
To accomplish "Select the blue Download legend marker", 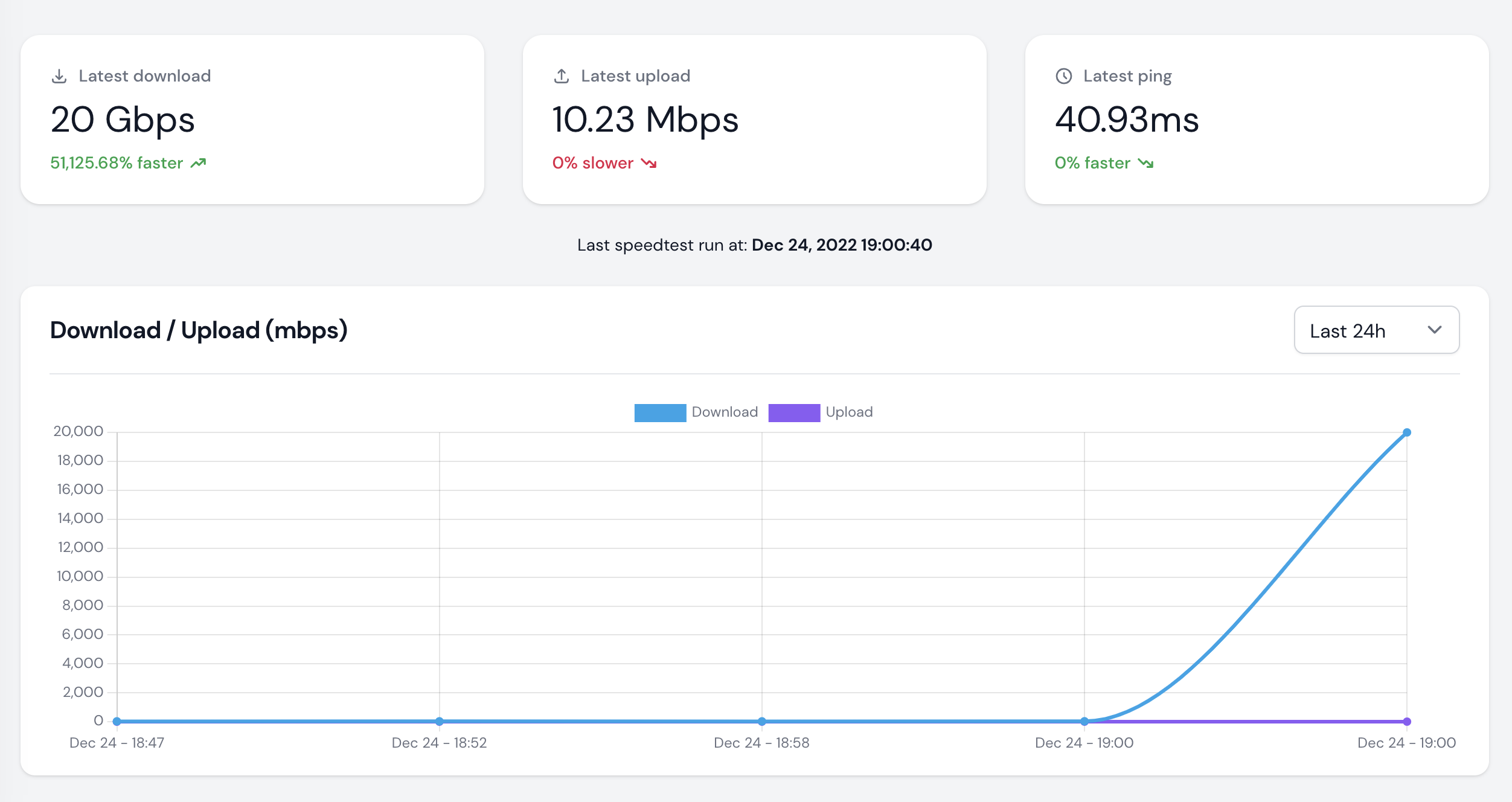I will tap(660, 412).
